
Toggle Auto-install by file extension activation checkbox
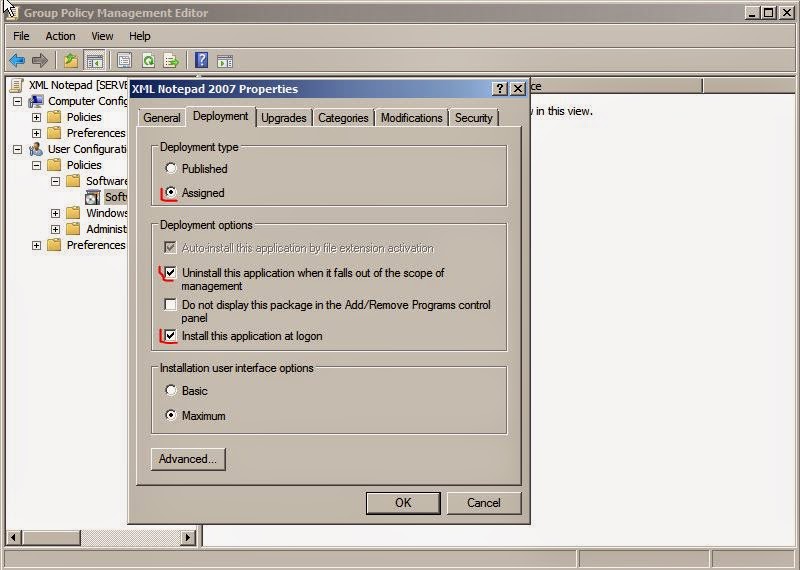[170, 248]
